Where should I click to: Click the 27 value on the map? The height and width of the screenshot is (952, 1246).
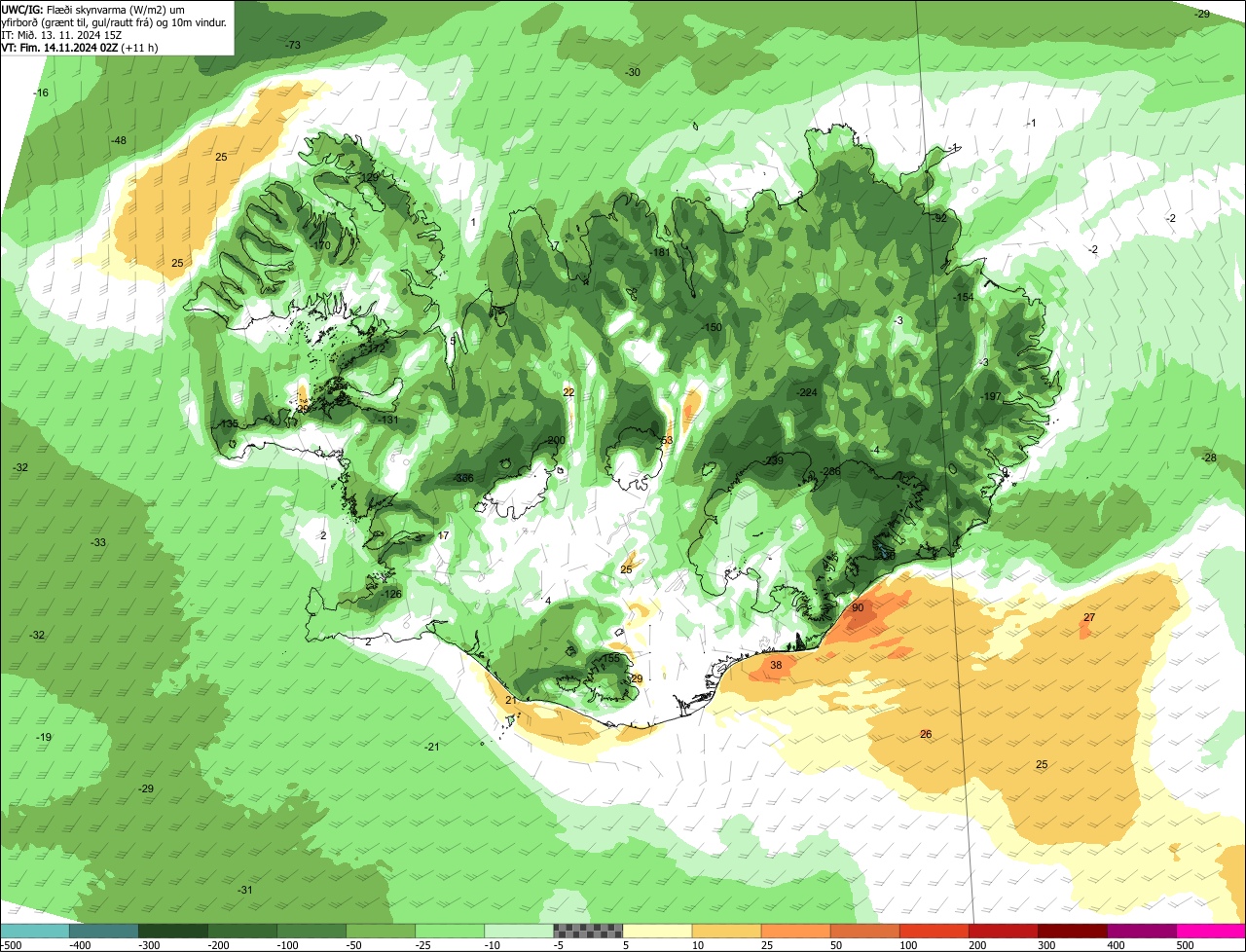click(x=1089, y=618)
